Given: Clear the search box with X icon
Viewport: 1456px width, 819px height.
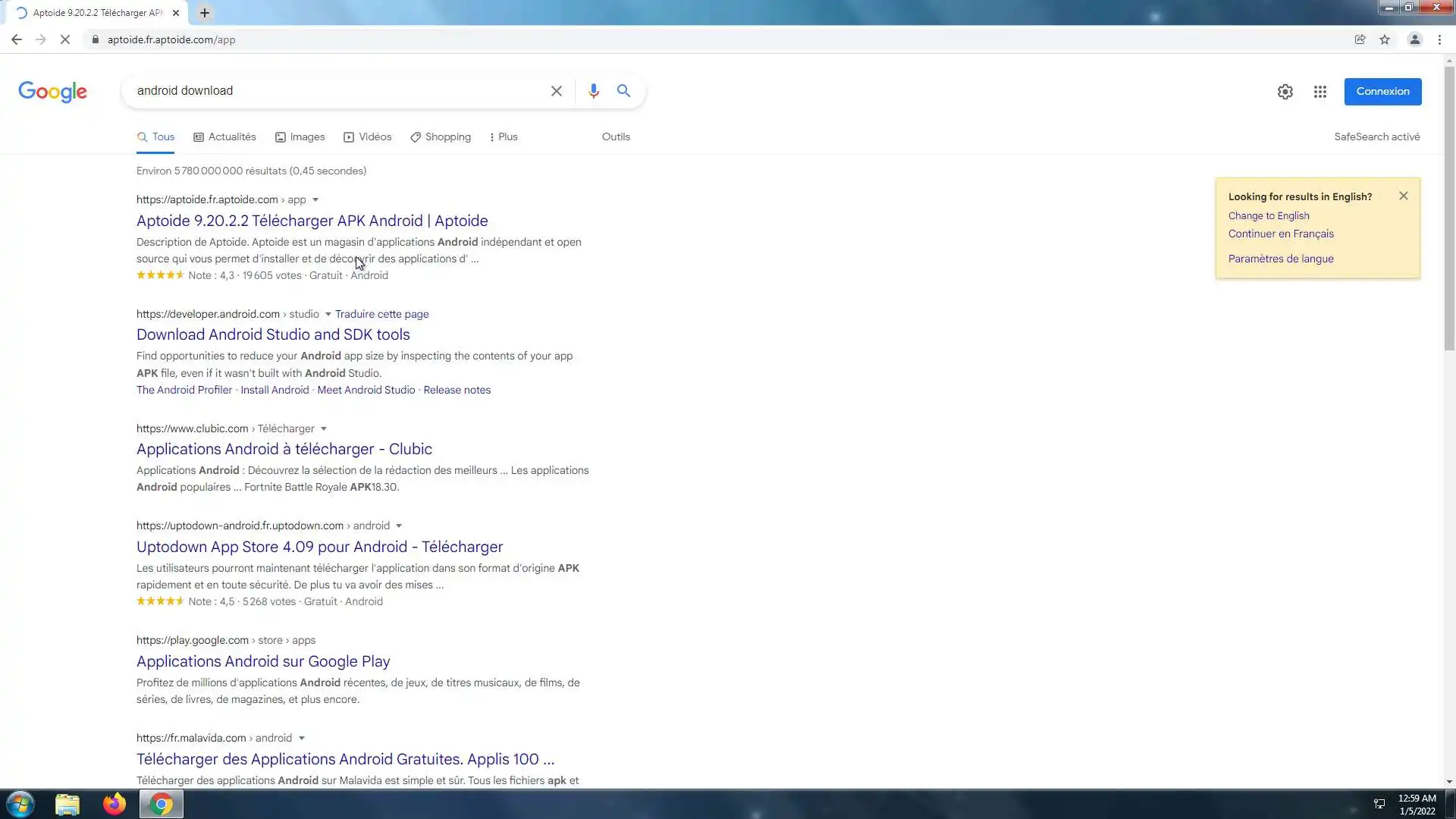Looking at the screenshot, I should pyautogui.click(x=556, y=91).
